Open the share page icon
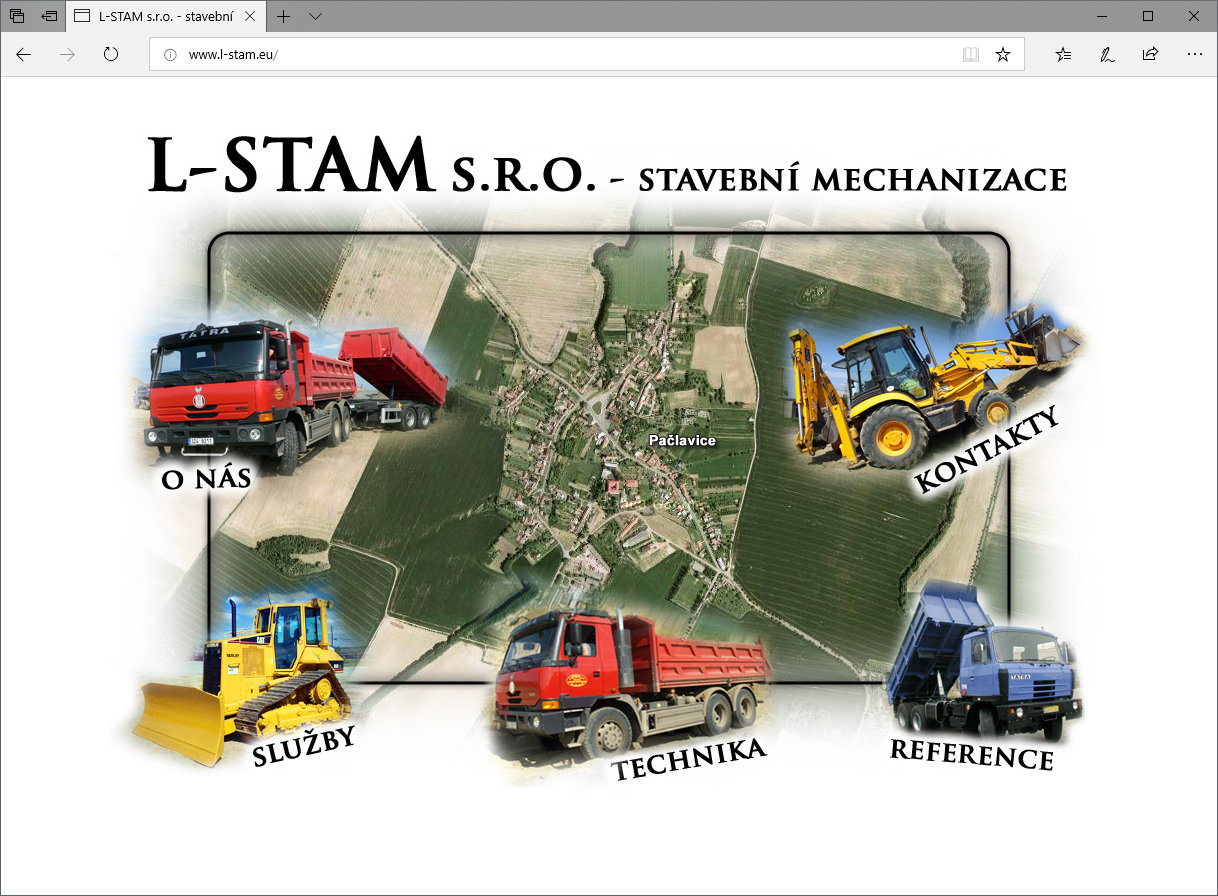Screen dimensions: 1218x896 click(x=1150, y=54)
